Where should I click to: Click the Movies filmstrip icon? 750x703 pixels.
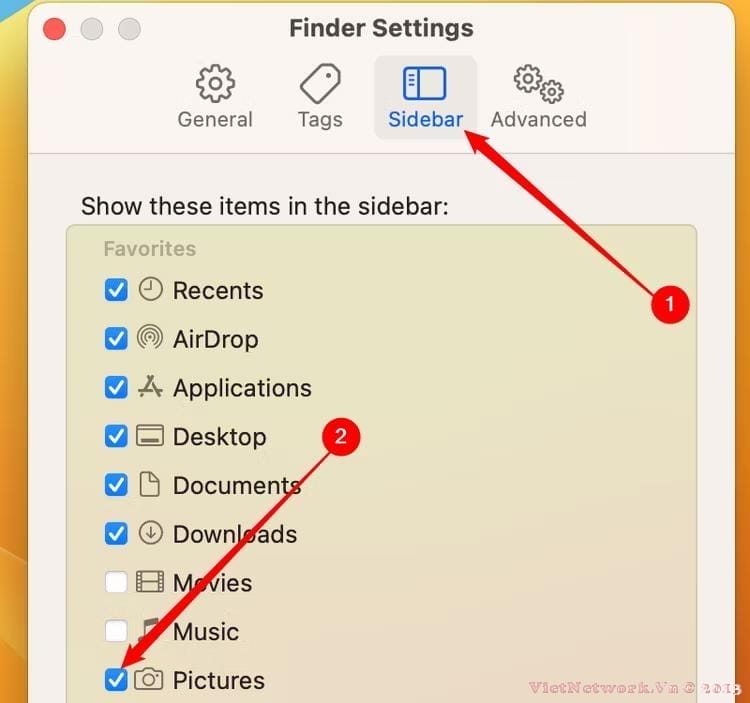(150, 582)
